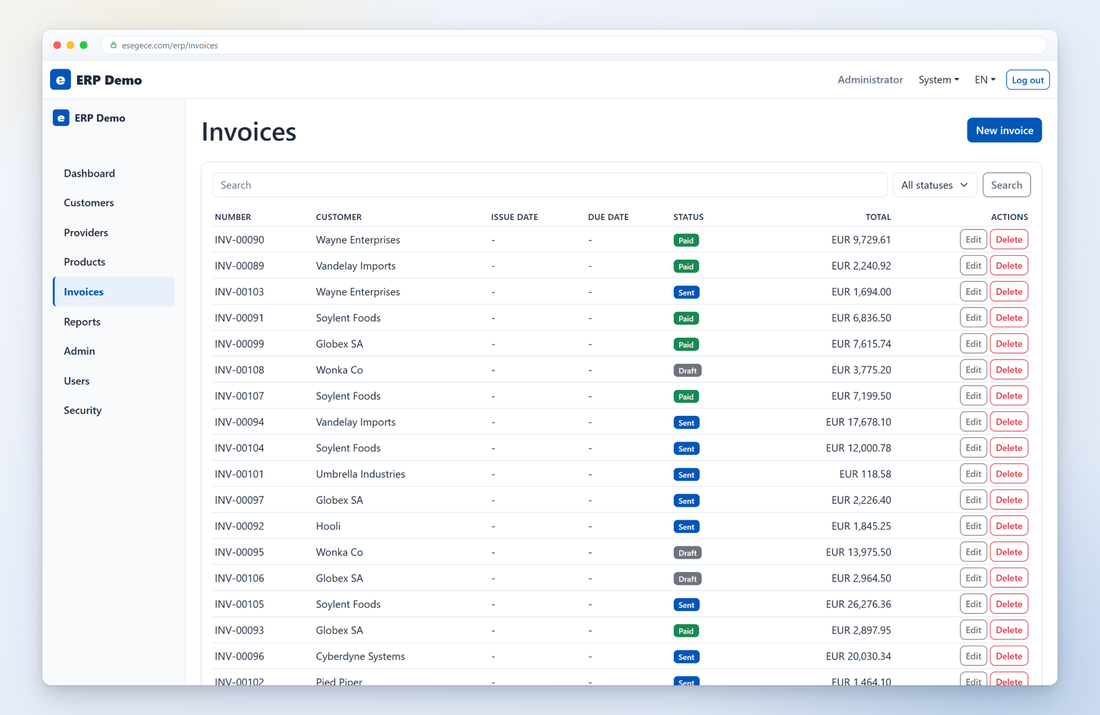Edit invoice INV-00101
The image size is (1100, 715).
tap(973, 474)
